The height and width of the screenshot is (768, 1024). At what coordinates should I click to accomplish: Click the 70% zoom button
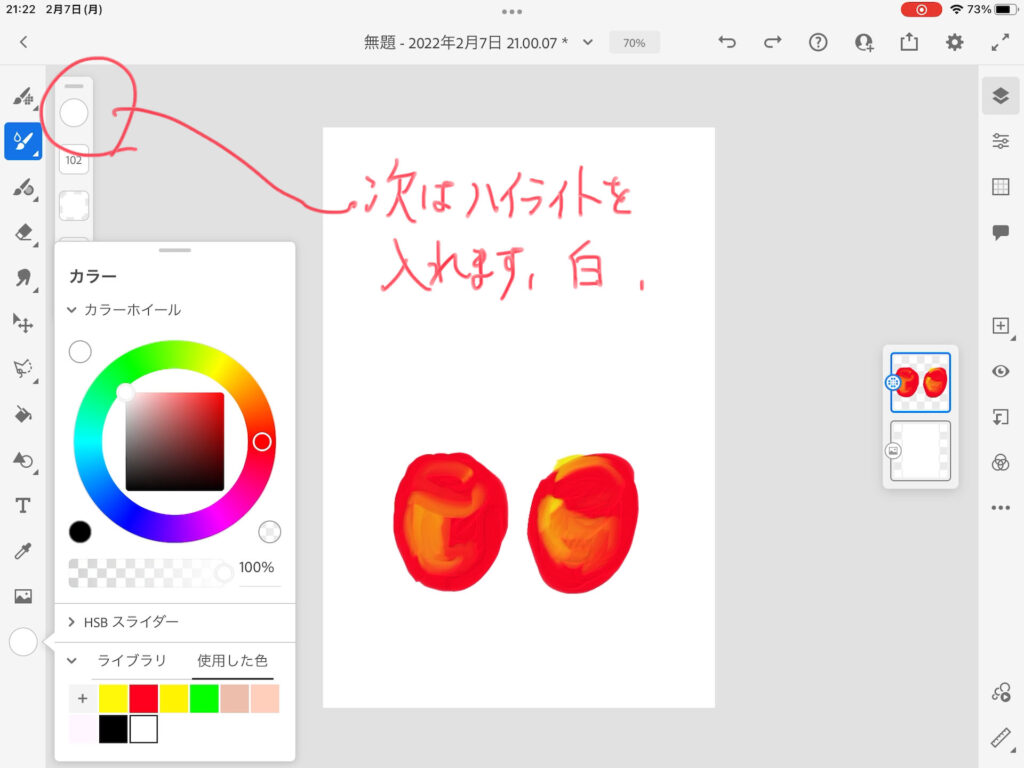tap(634, 43)
